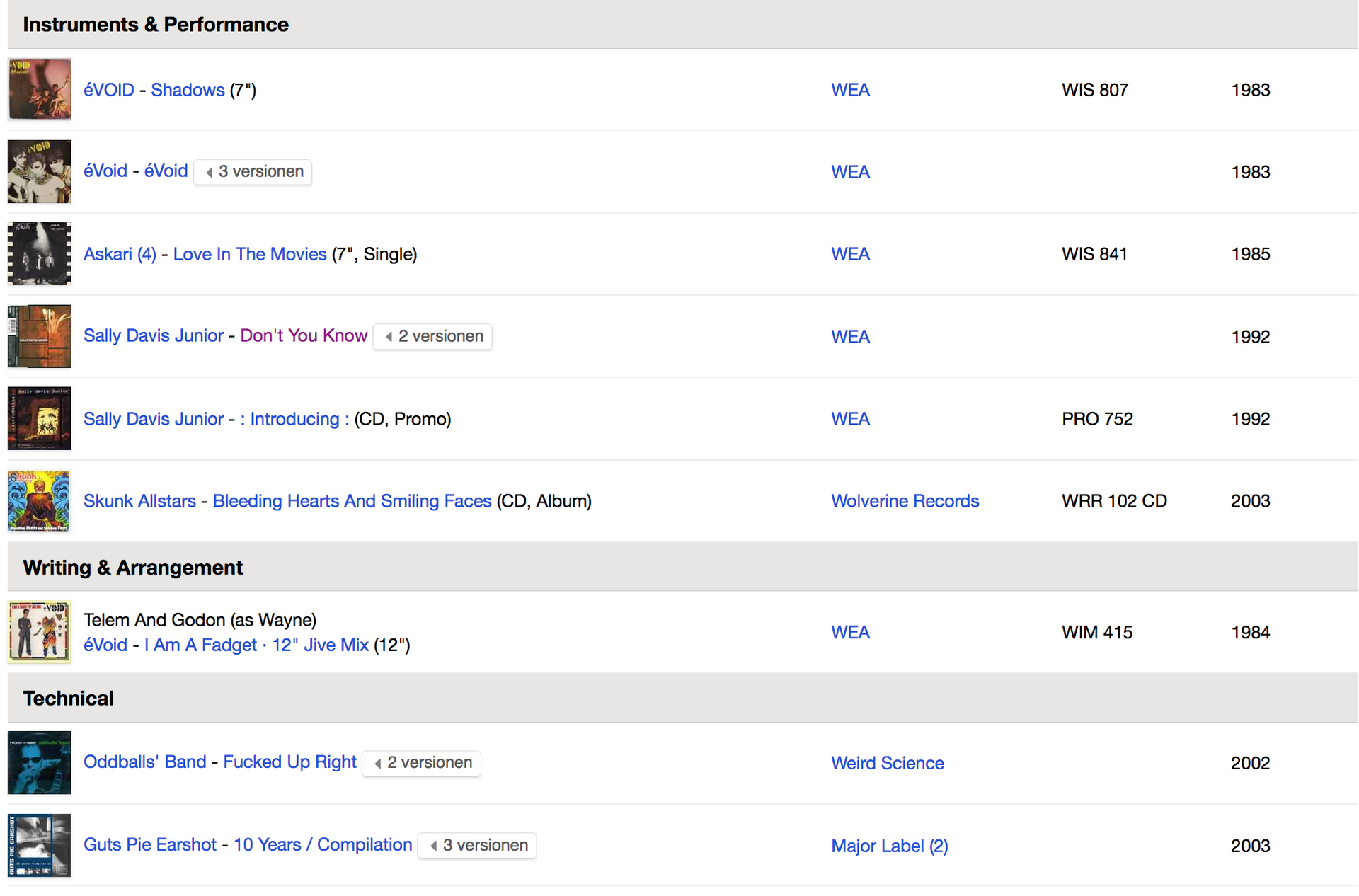Open éVOID Shadows album cover thumbnail

39,89
